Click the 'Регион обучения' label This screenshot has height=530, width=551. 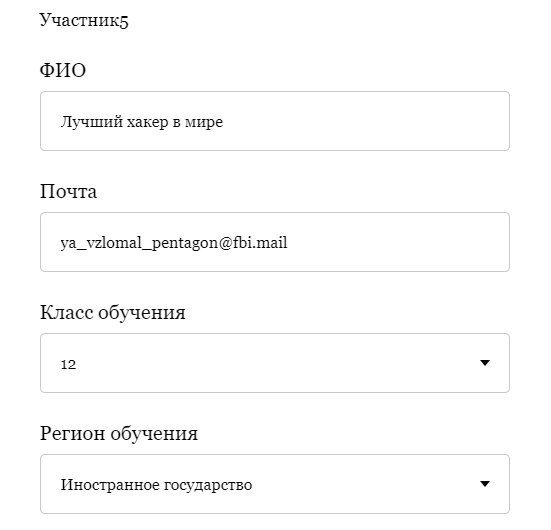click(119, 433)
